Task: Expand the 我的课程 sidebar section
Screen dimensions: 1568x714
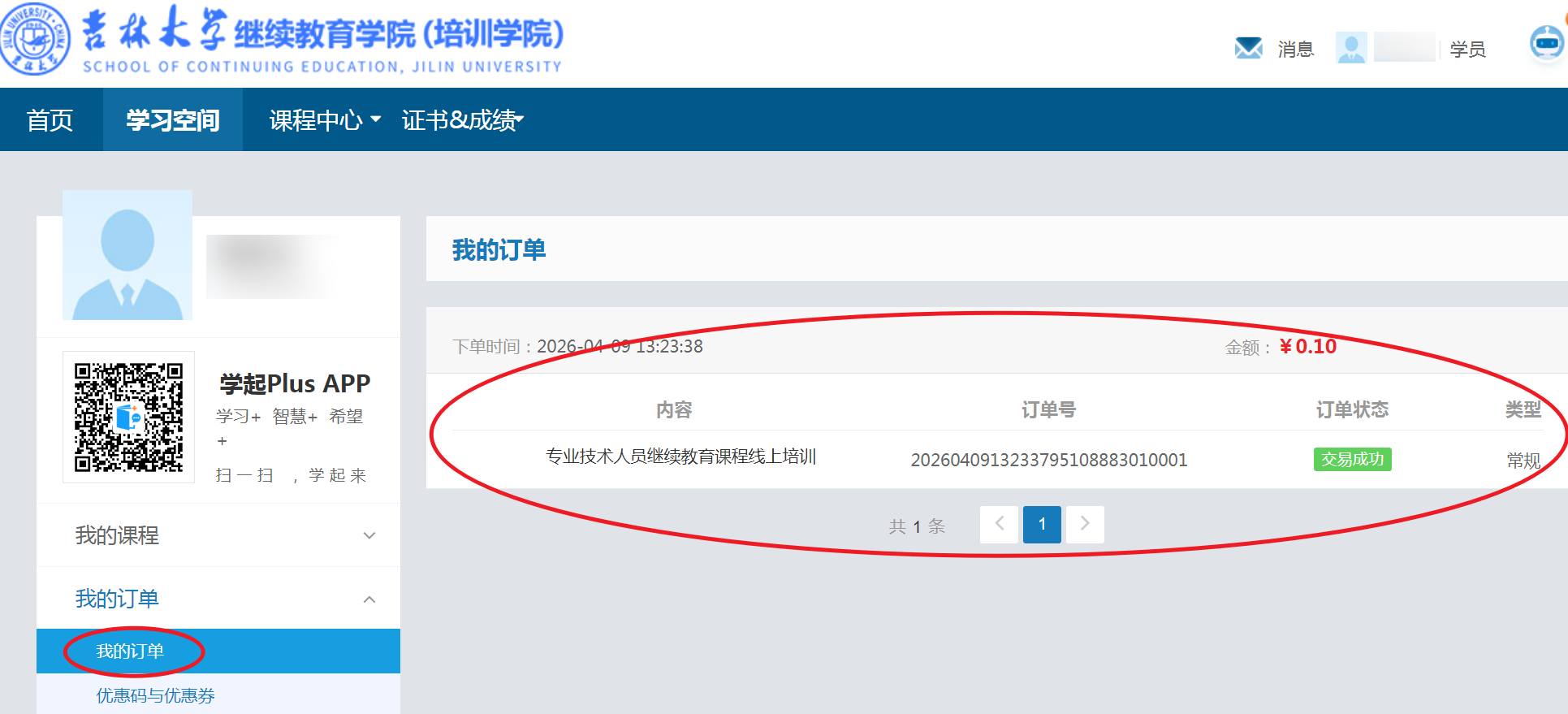Action: [218, 535]
